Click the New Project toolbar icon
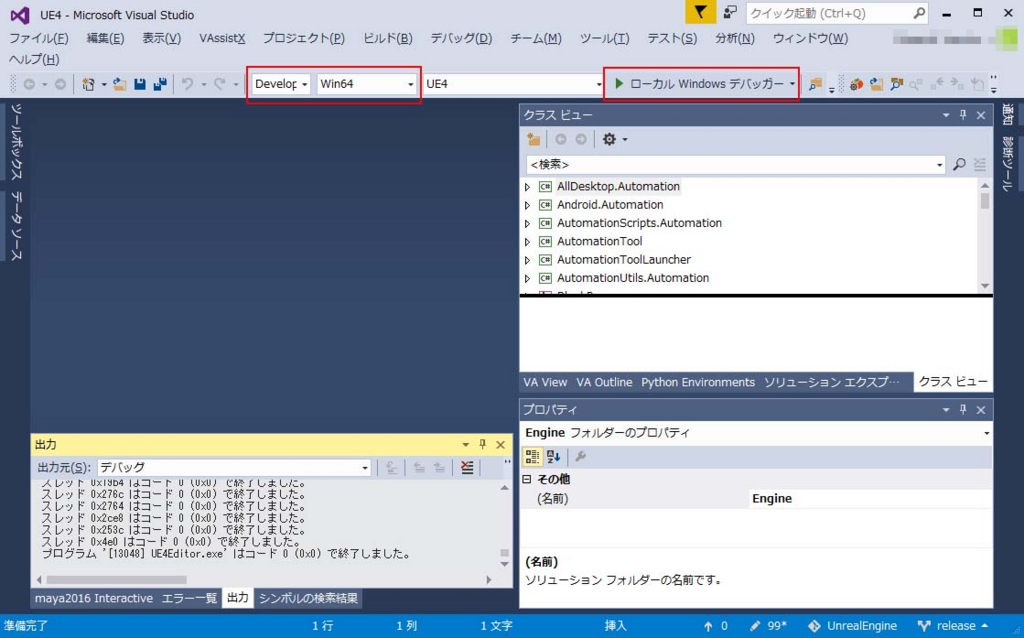The image size is (1024, 638). pyautogui.click(x=88, y=84)
